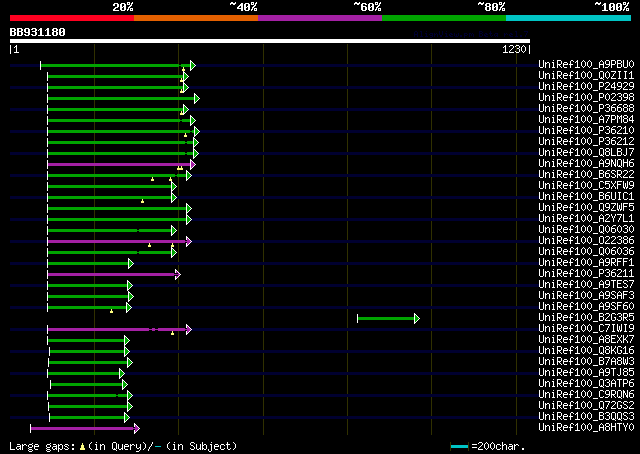Screen dimensions: 640x454
Task: Select the UniRef100_Q06036 label
Action: 586,252
